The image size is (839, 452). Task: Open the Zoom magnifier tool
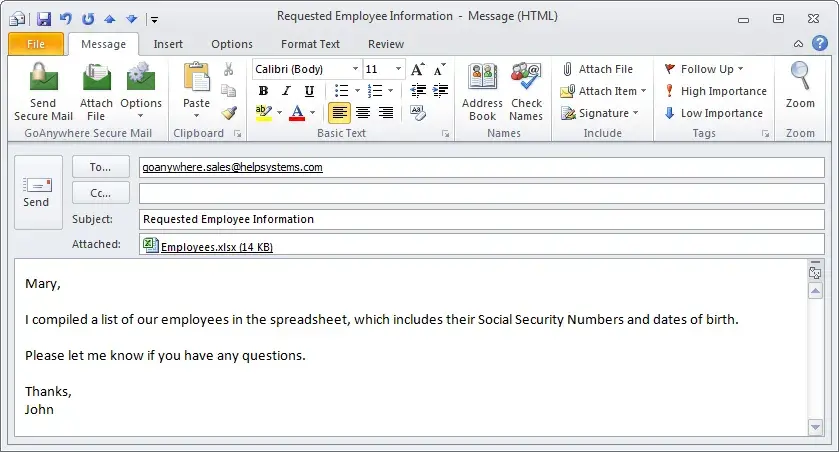click(800, 78)
